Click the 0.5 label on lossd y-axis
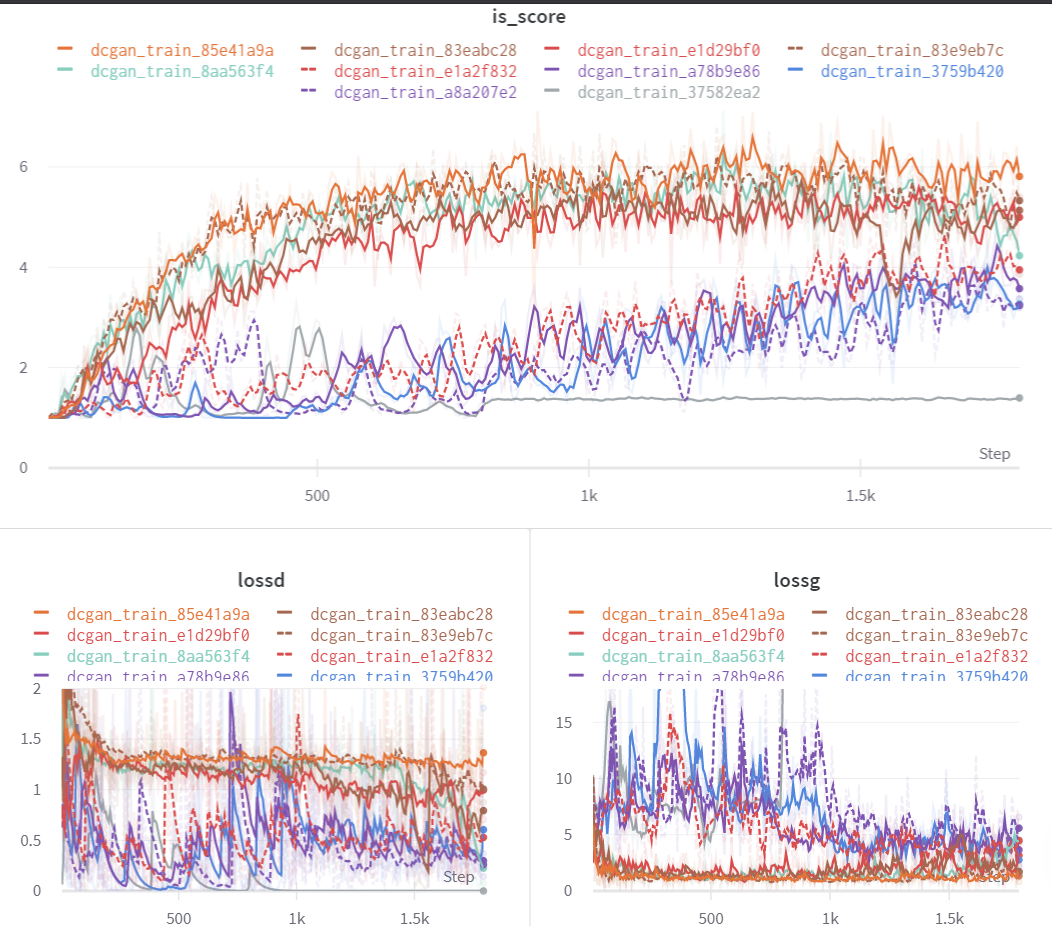The height and width of the screenshot is (926, 1052). click(x=31, y=841)
